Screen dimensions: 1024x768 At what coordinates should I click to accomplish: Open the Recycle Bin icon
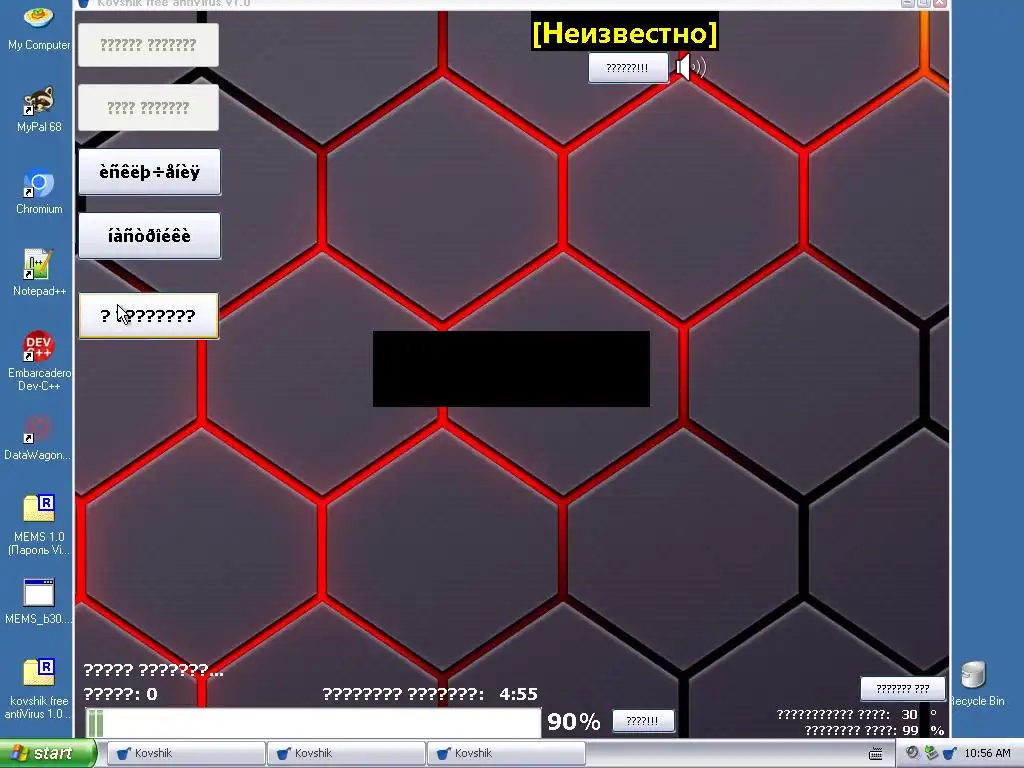click(976, 684)
